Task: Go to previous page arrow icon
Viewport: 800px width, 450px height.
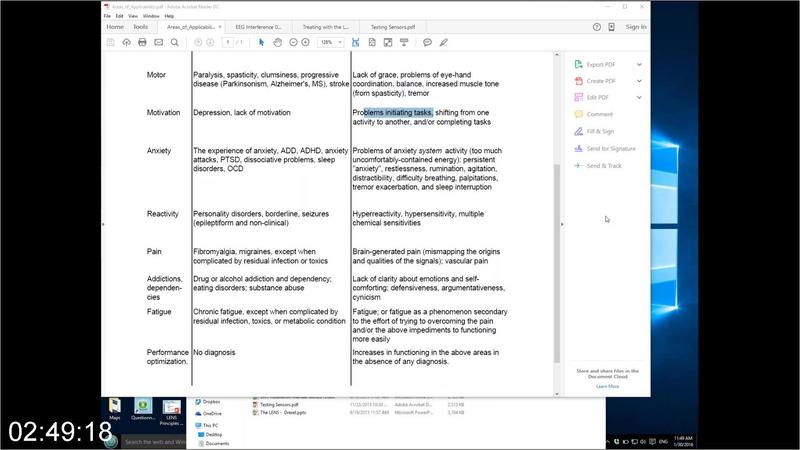Action: pyautogui.click(x=198, y=42)
